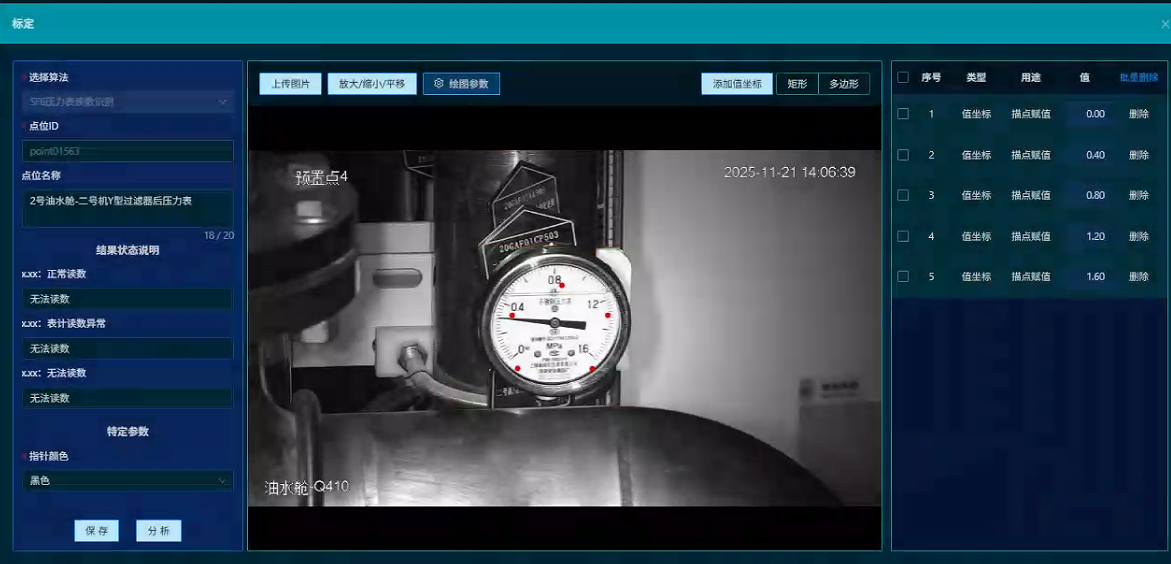Click the red calibration dot near 0.4
1171x564 pixels.
click(x=513, y=315)
